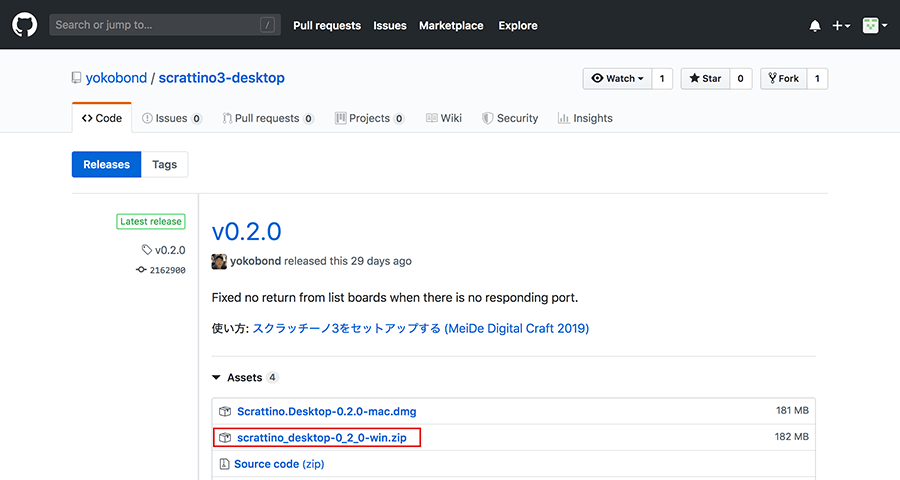
Task: Open the MeiDe Digital Craft 2019 setup link
Action: [x=421, y=328]
